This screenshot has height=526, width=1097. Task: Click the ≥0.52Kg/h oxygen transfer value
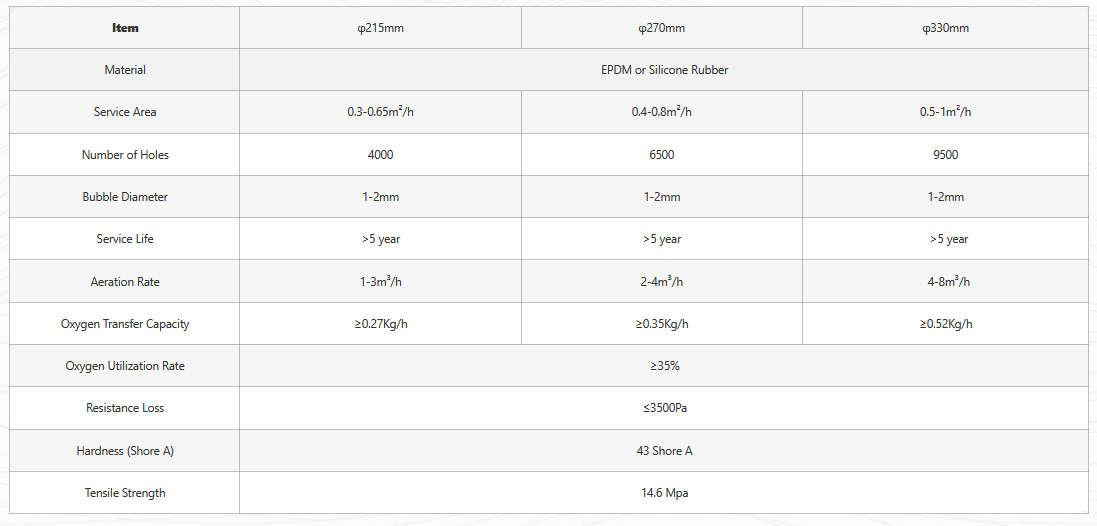[x=945, y=324]
